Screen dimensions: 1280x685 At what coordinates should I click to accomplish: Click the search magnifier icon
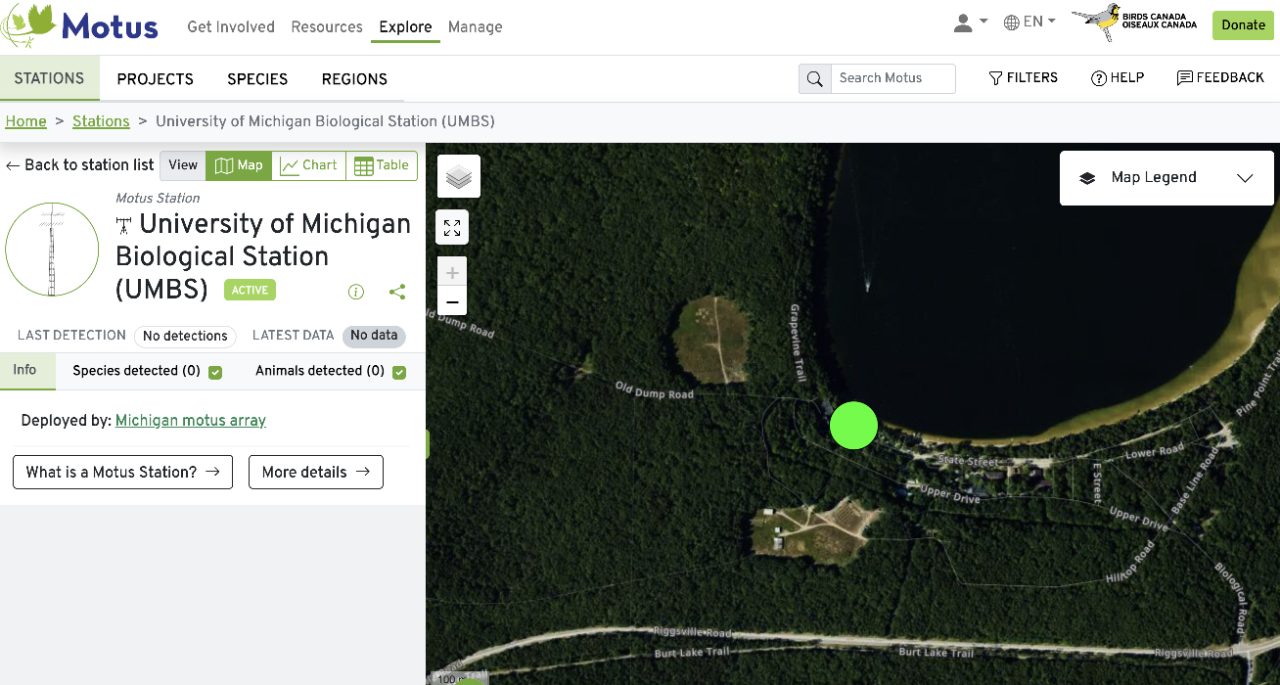click(x=814, y=77)
